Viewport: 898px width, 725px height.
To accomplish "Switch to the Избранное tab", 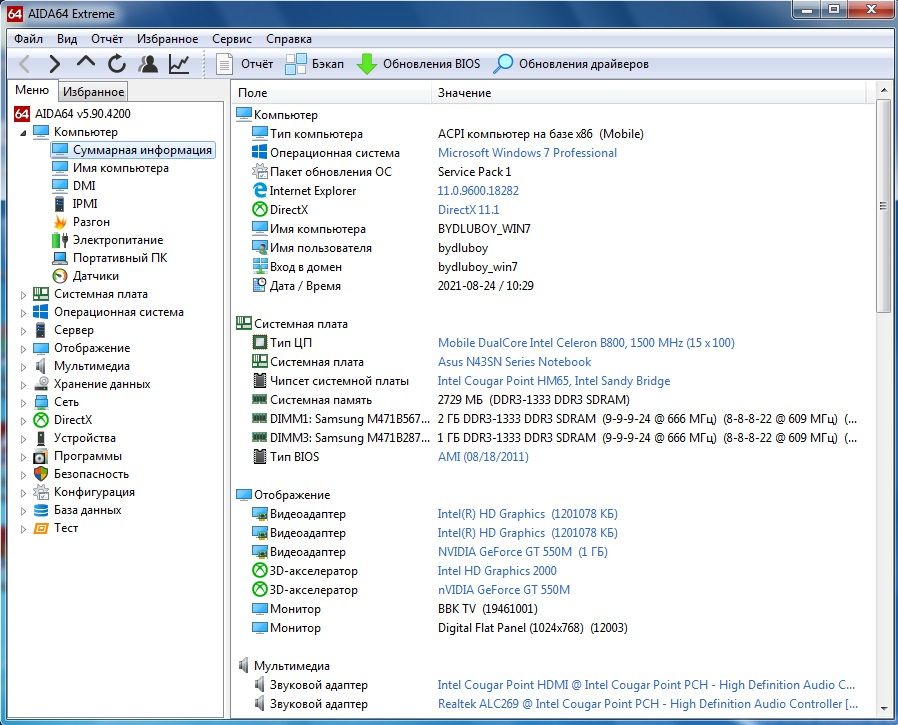I will click(x=93, y=92).
